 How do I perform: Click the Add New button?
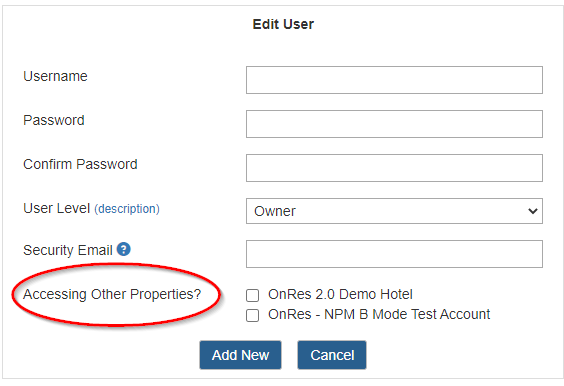[240, 355]
